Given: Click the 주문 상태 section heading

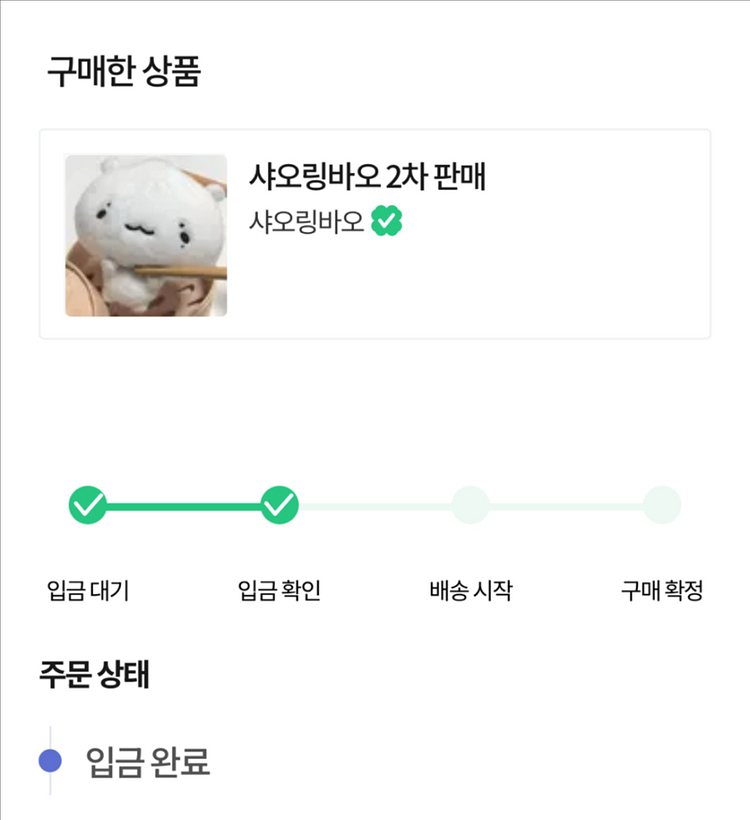Looking at the screenshot, I should (95, 675).
